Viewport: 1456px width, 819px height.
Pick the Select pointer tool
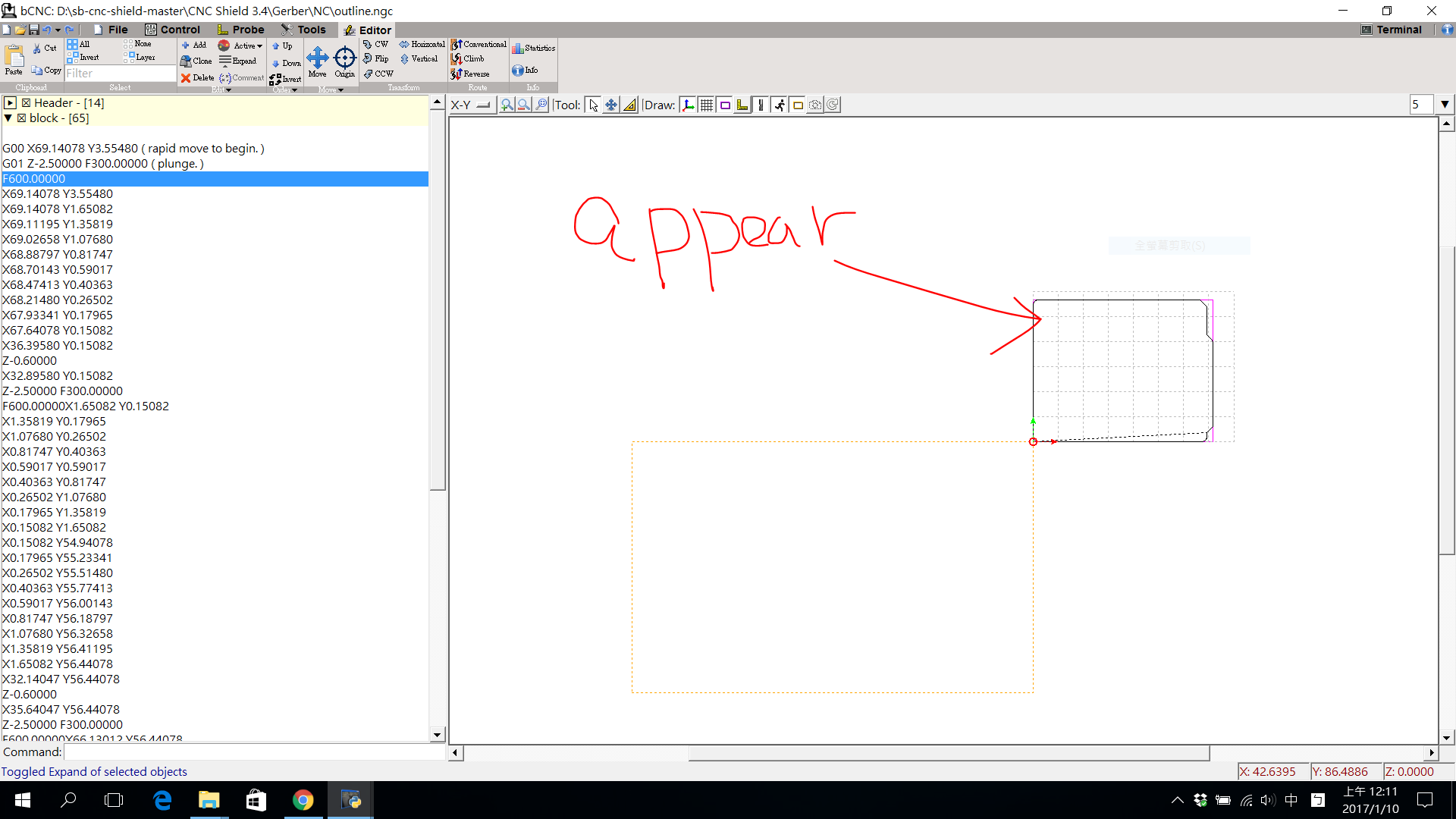593,105
